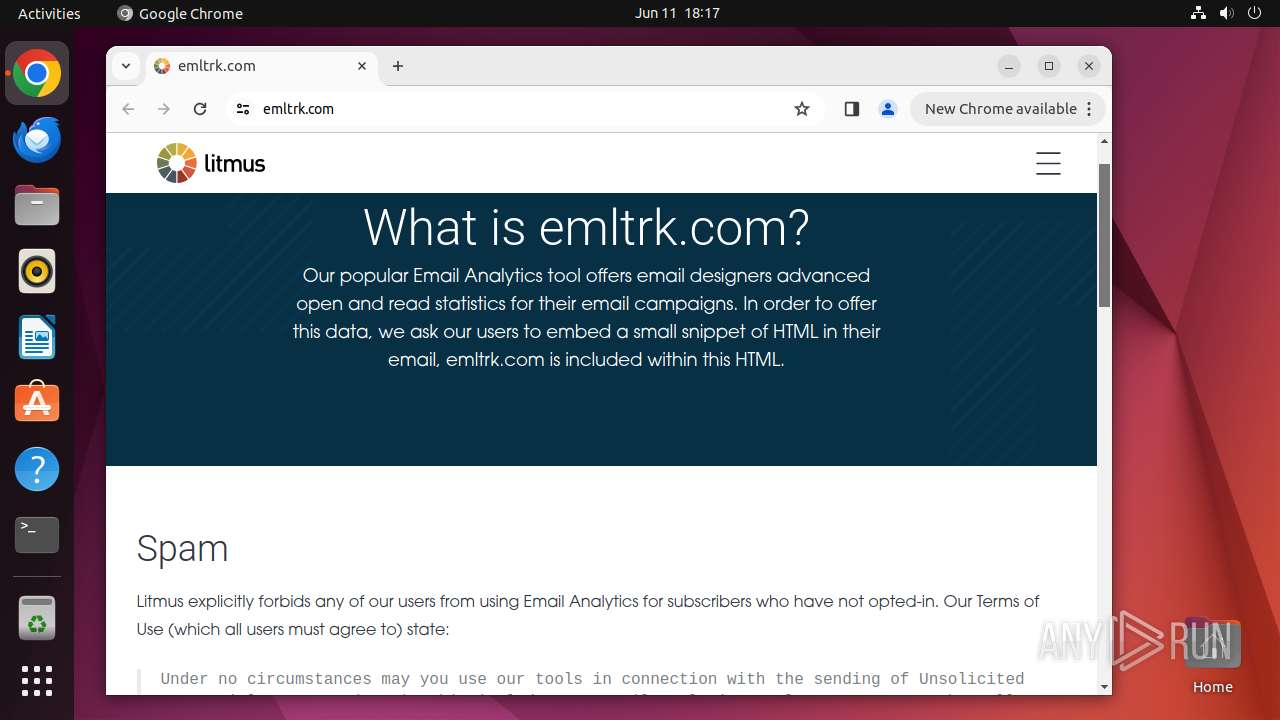This screenshot has height=720, width=1280.
Task: Open LibreOffice Writer from the dock
Action: coord(37,337)
